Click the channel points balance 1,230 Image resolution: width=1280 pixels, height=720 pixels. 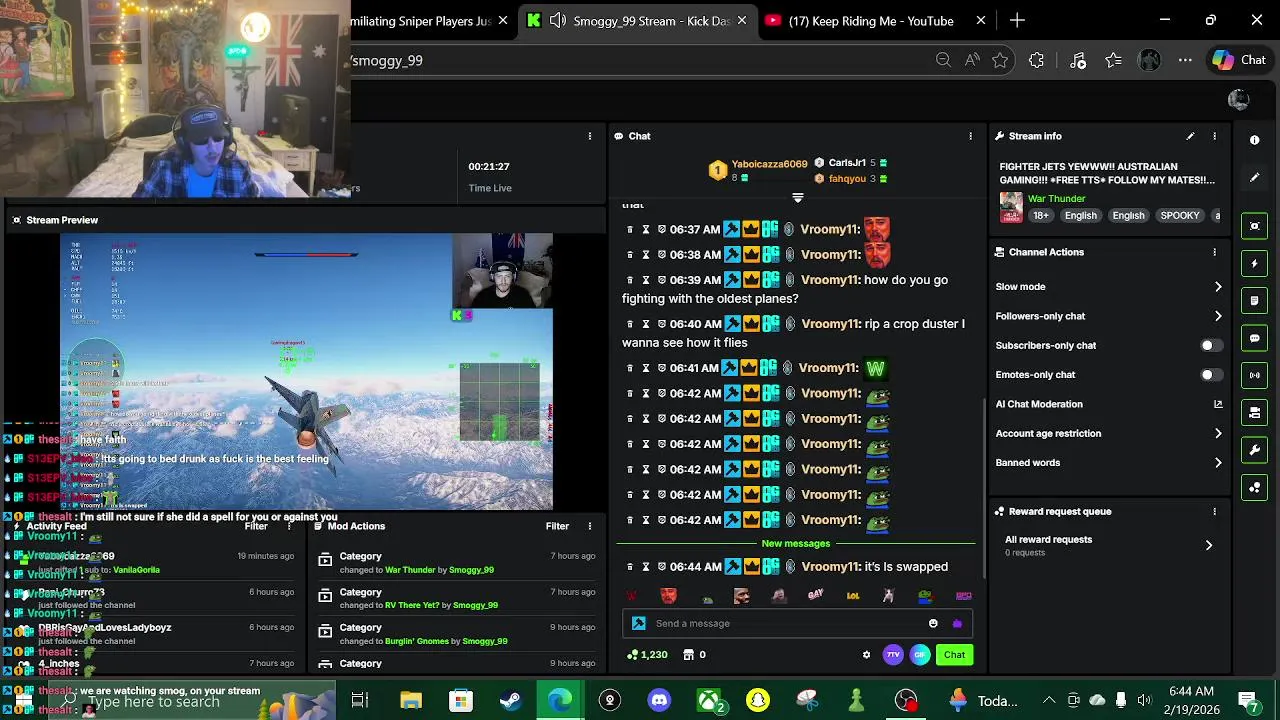647,655
